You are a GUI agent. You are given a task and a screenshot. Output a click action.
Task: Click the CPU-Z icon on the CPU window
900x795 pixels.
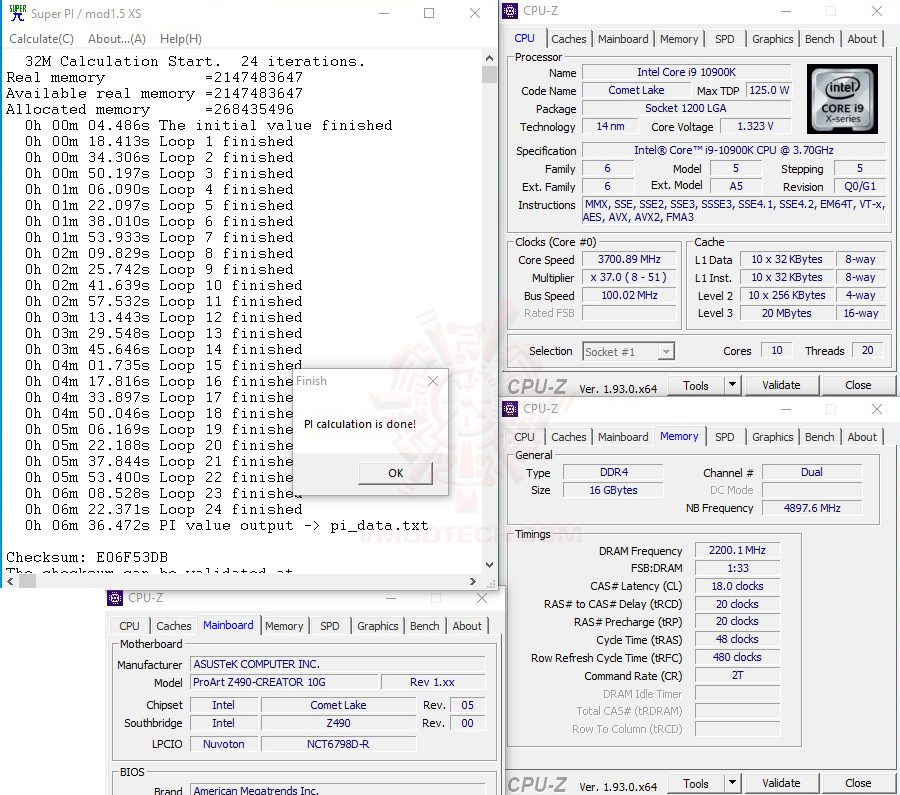[x=508, y=10]
